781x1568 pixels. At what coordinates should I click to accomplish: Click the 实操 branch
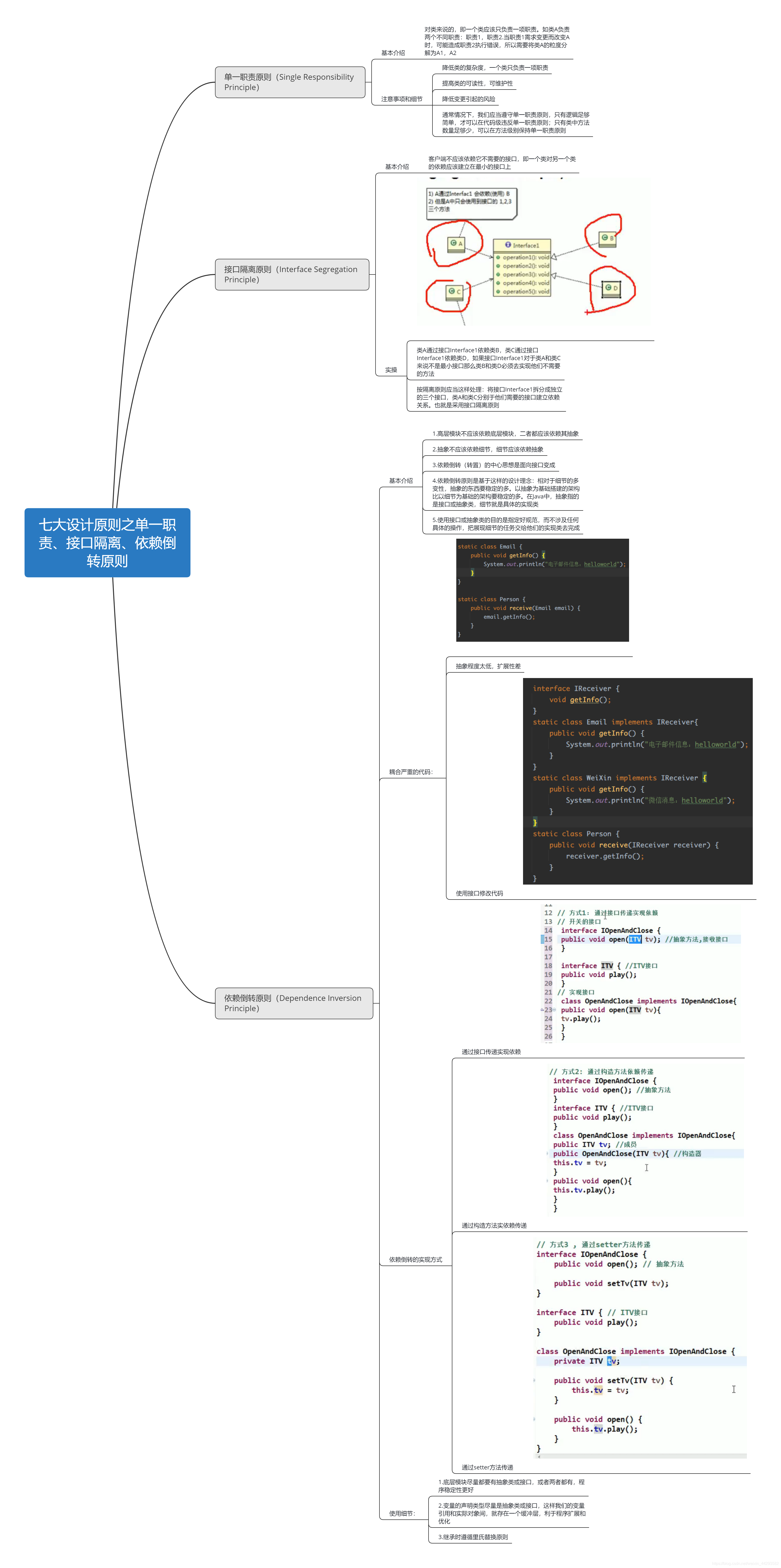click(390, 370)
